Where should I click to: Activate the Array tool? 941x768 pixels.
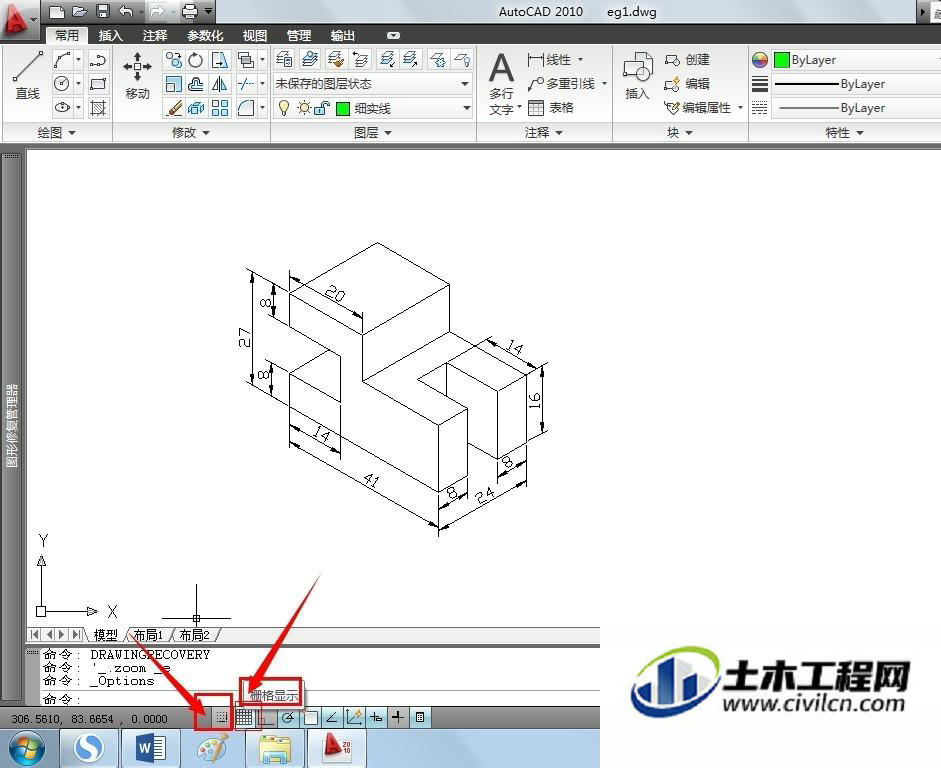click(x=220, y=108)
